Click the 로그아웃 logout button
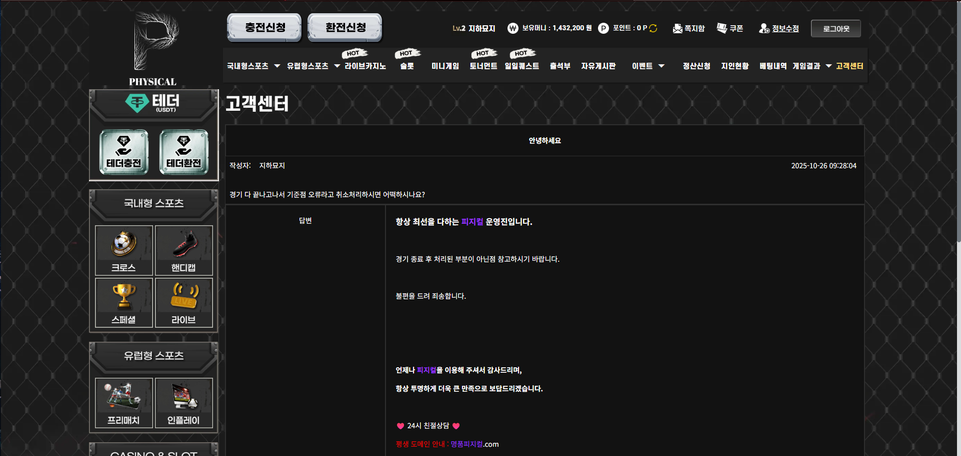961x456 pixels. click(835, 29)
